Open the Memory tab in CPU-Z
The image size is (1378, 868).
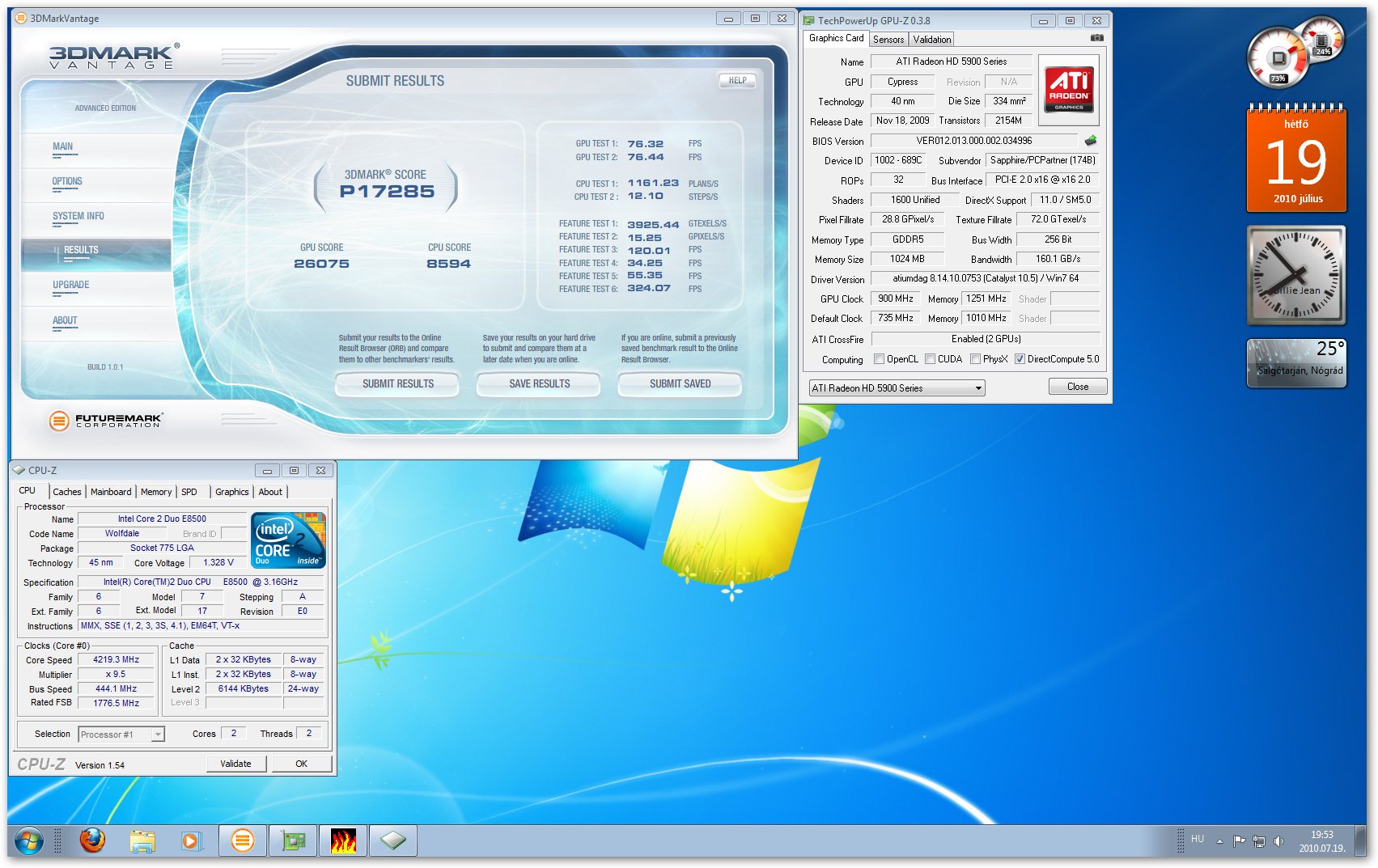(156, 492)
